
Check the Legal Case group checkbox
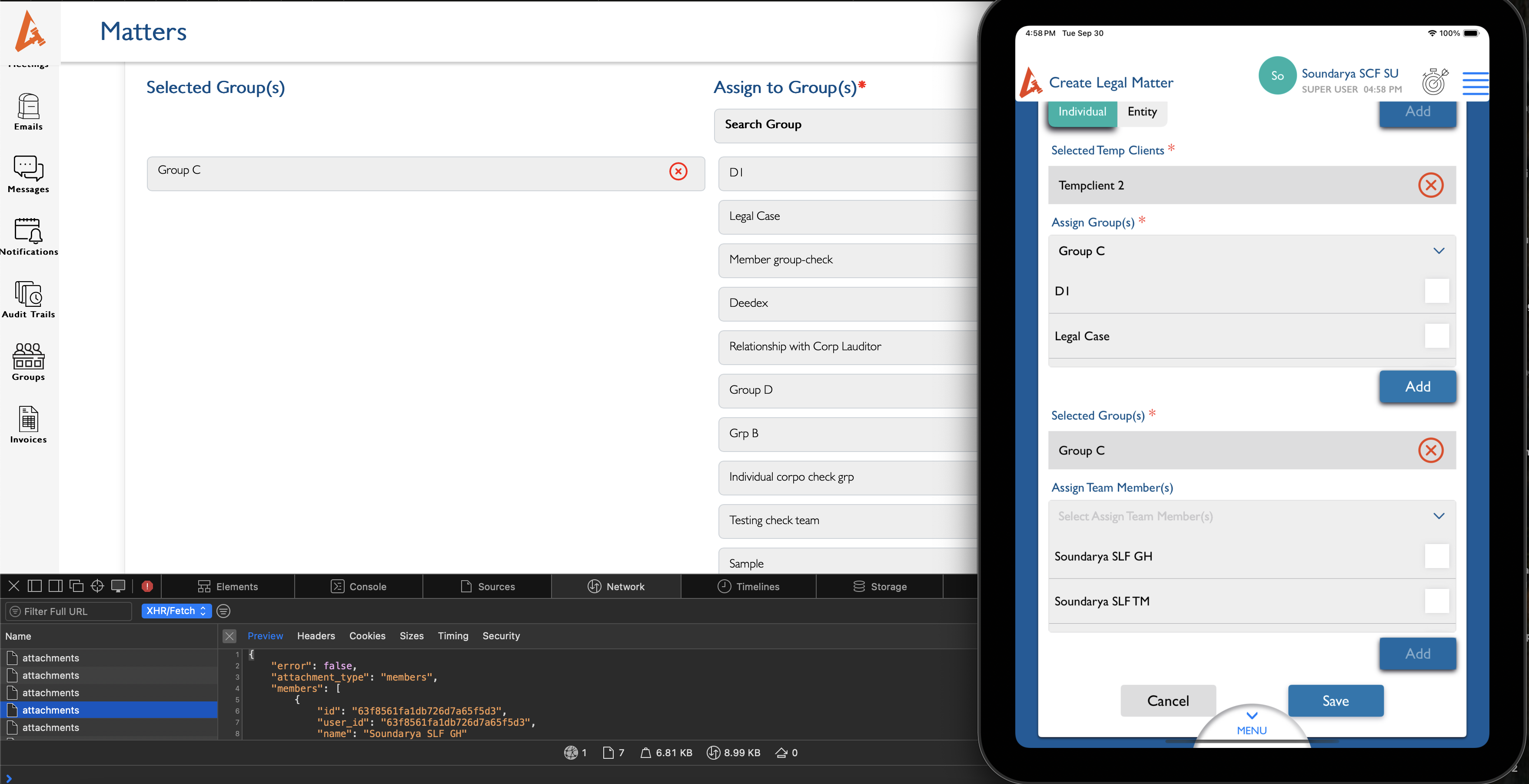pyautogui.click(x=1436, y=336)
